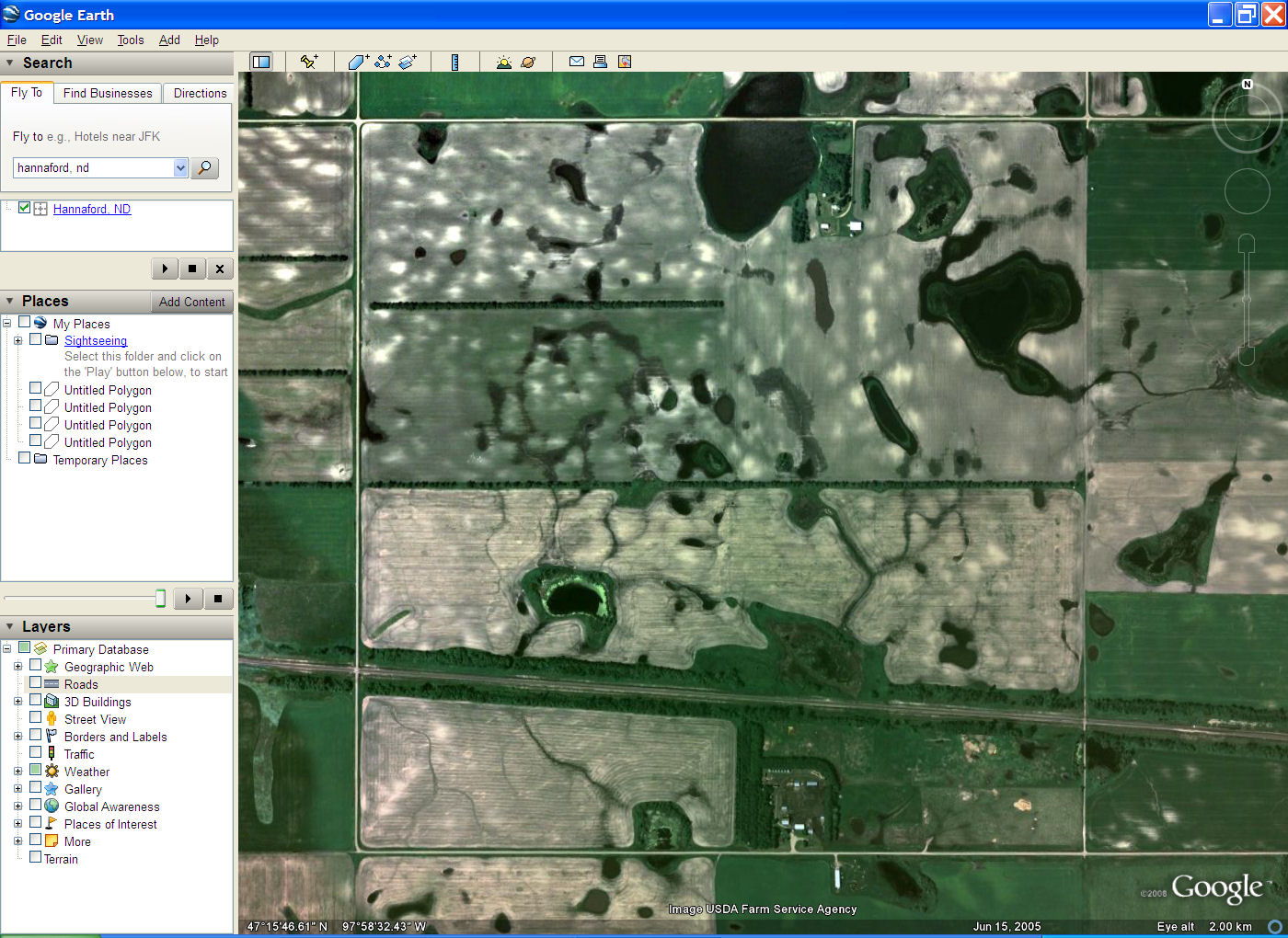Collapse the Places panel triangle
The image size is (1288, 938).
tap(10, 301)
